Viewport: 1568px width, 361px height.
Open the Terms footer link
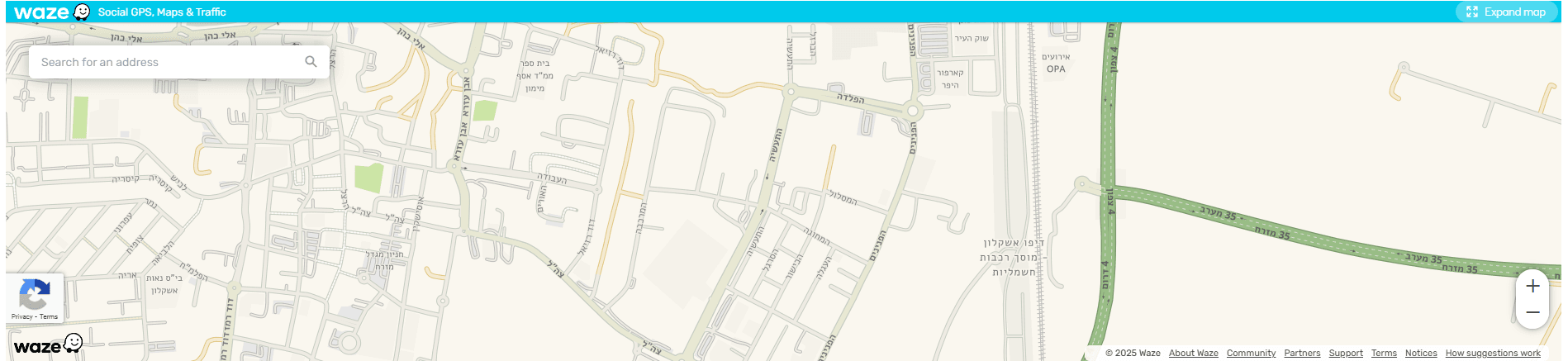(1384, 353)
